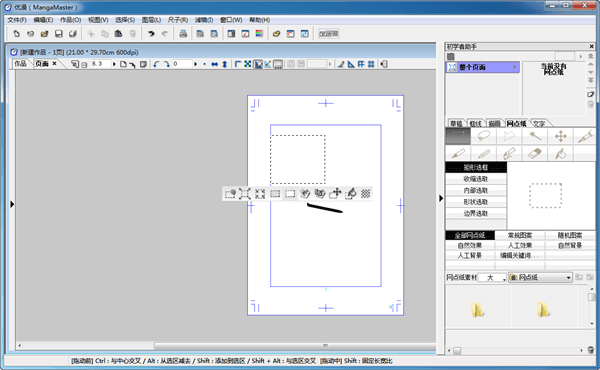
Task: Expand the zoom value 6.3 arrow
Action: (114, 64)
